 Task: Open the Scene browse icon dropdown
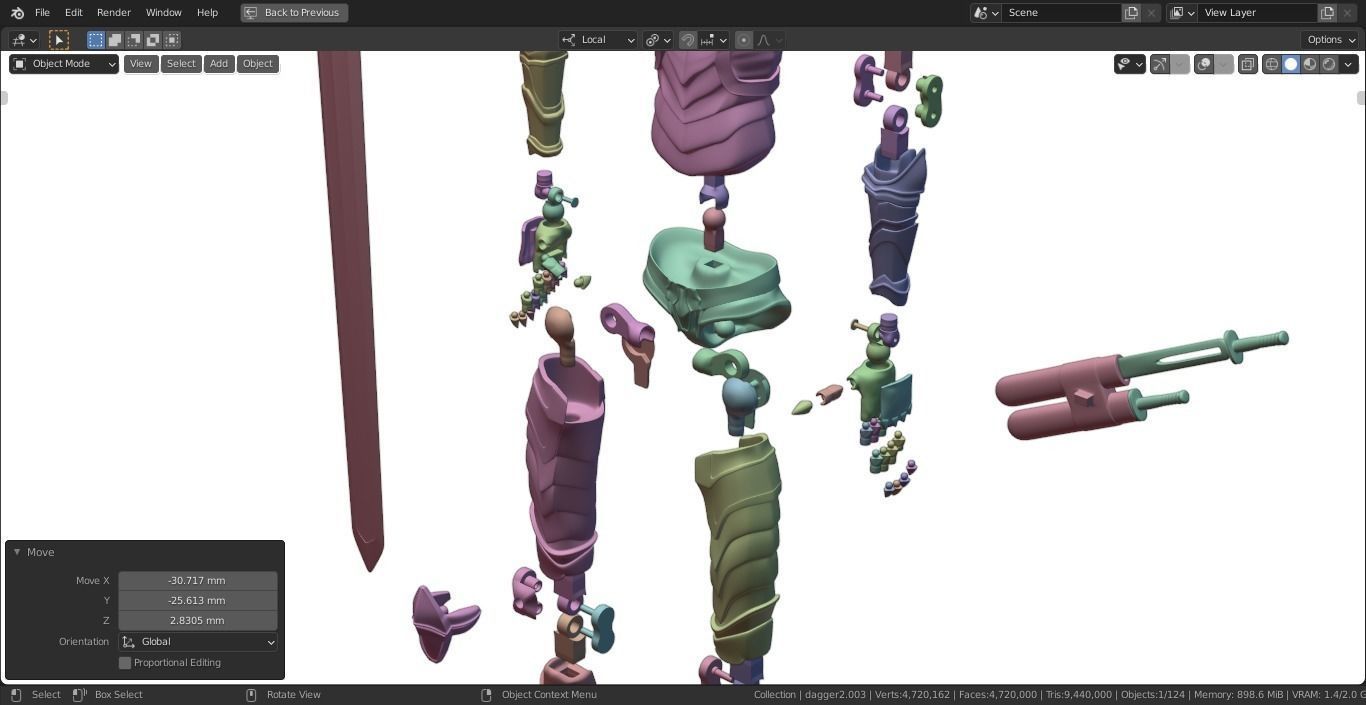(x=987, y=13)
